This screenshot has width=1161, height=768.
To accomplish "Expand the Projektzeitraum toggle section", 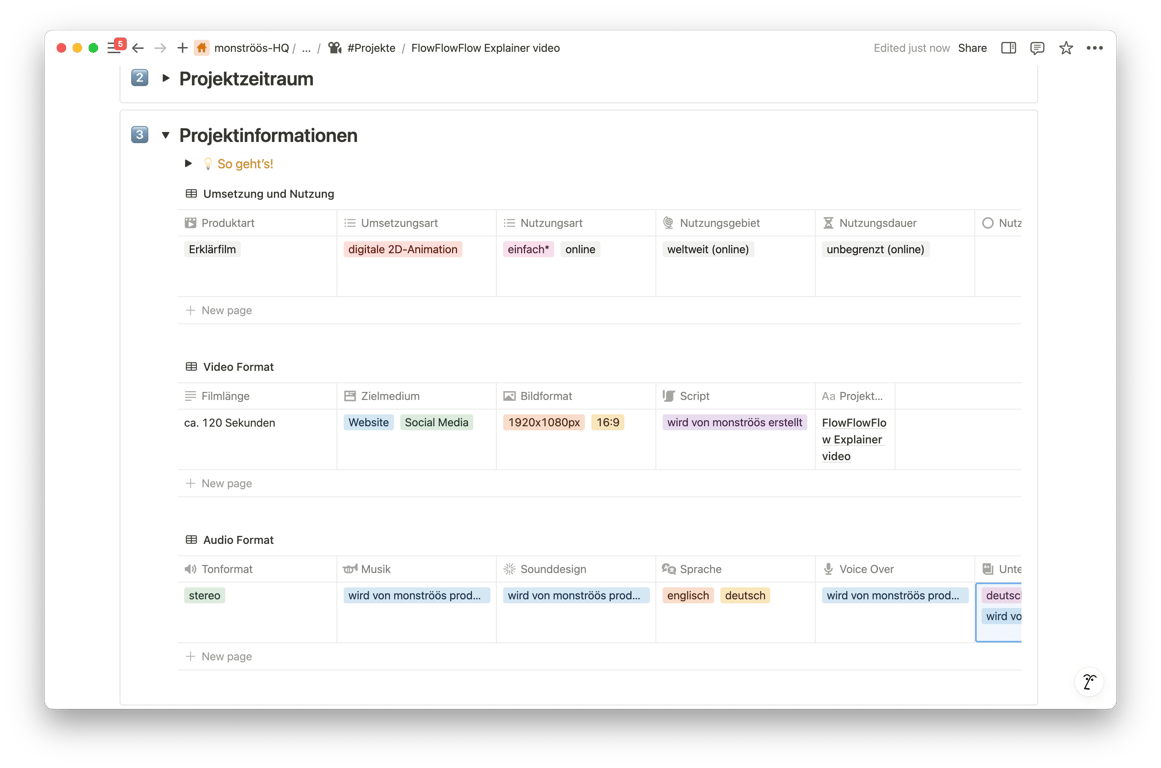I will [x=166, y=78].
